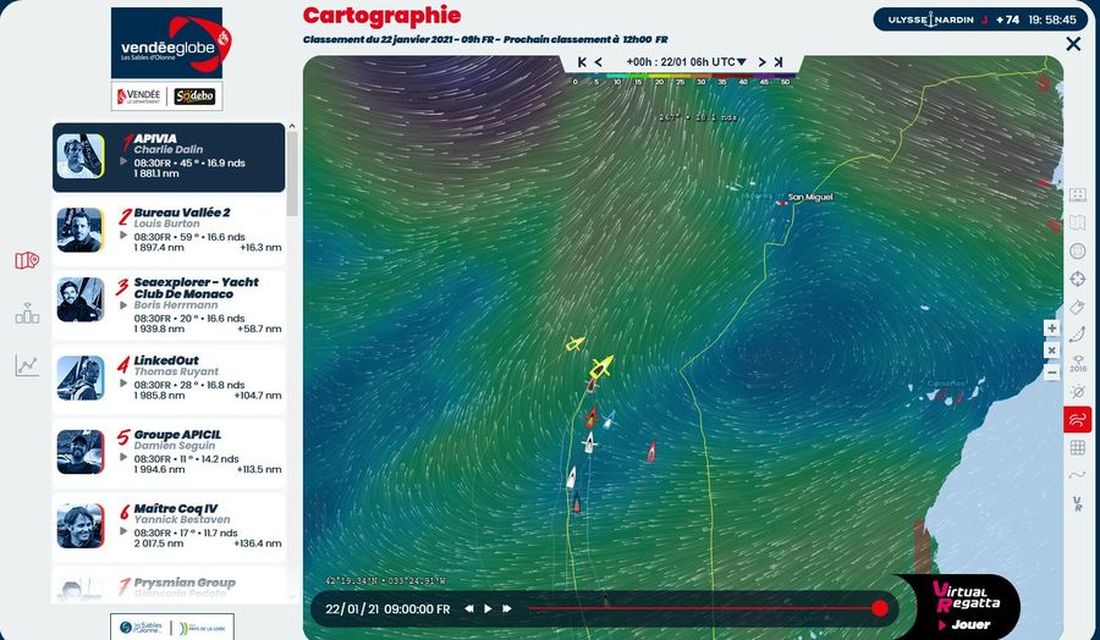1100x640 pixels.
Task: Expand Bureau Vallée 2 details arrow
Action: coord(123,236)
